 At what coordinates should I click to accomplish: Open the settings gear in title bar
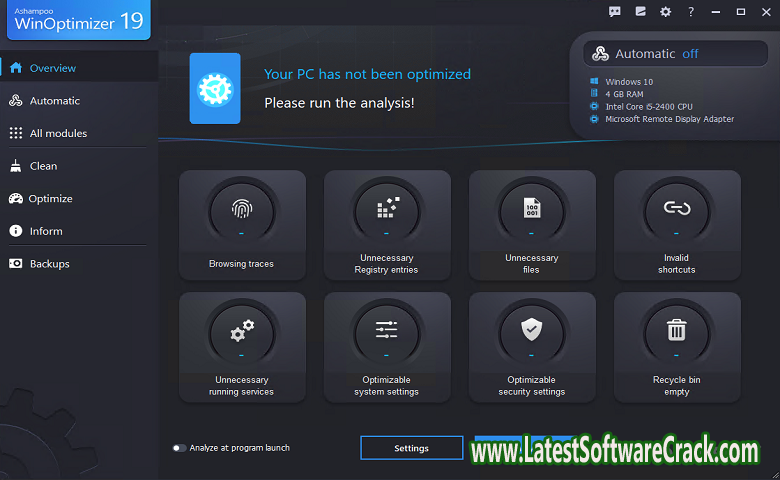pyautogui.click(x=666, y=12)
